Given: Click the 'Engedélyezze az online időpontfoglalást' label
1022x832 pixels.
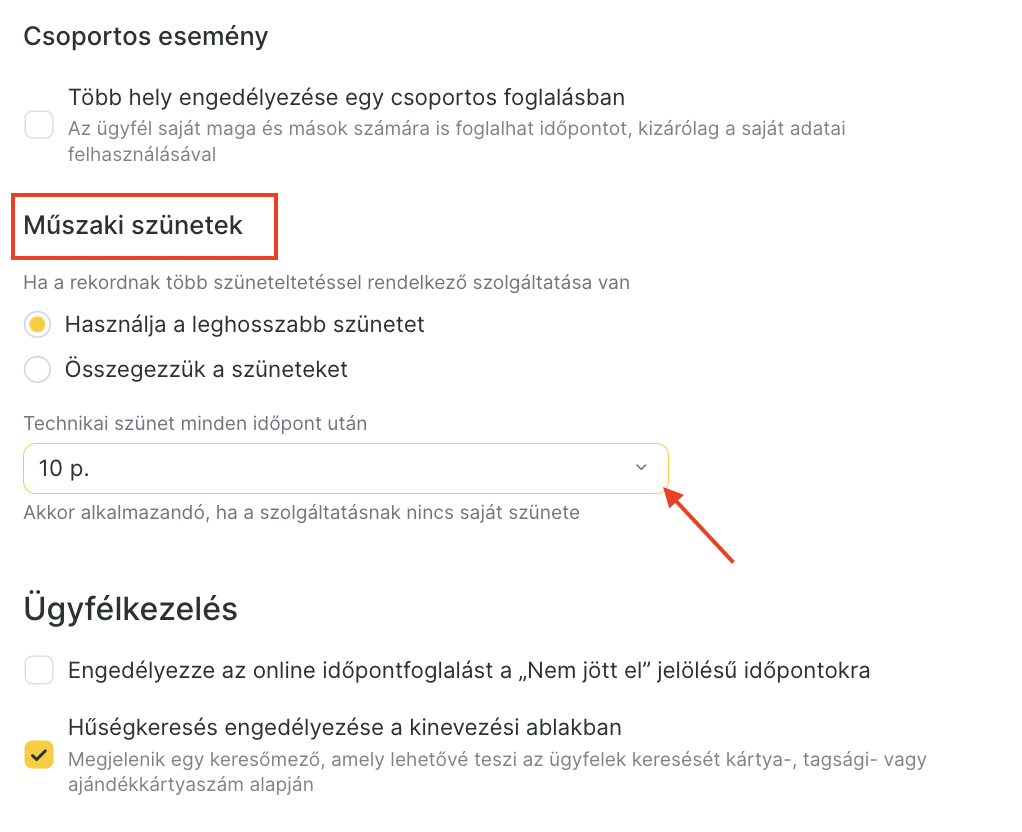Looking at the screenshot, I should 469,670.
